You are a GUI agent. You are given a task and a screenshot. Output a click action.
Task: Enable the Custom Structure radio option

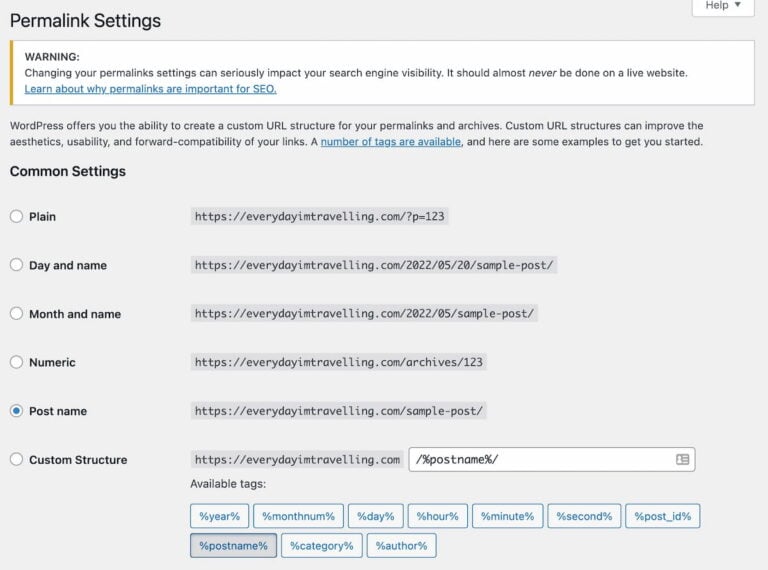[16, 459]
